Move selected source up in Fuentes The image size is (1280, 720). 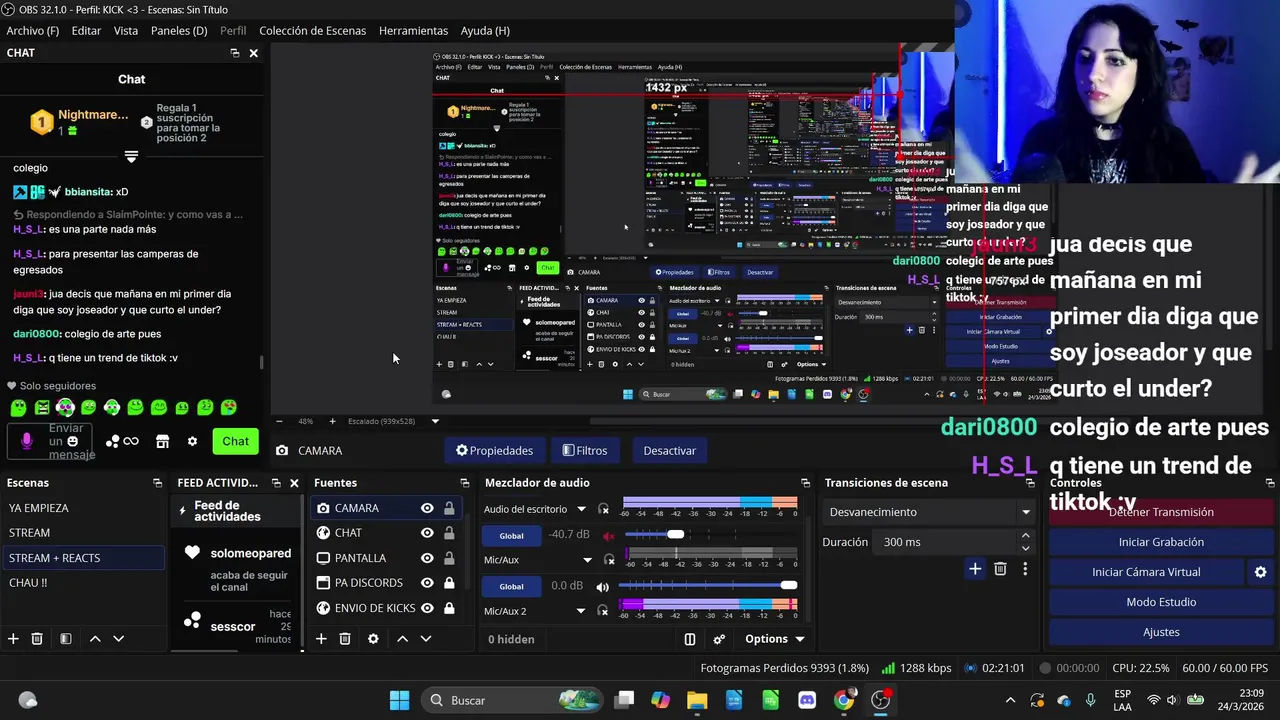point(402,638)
